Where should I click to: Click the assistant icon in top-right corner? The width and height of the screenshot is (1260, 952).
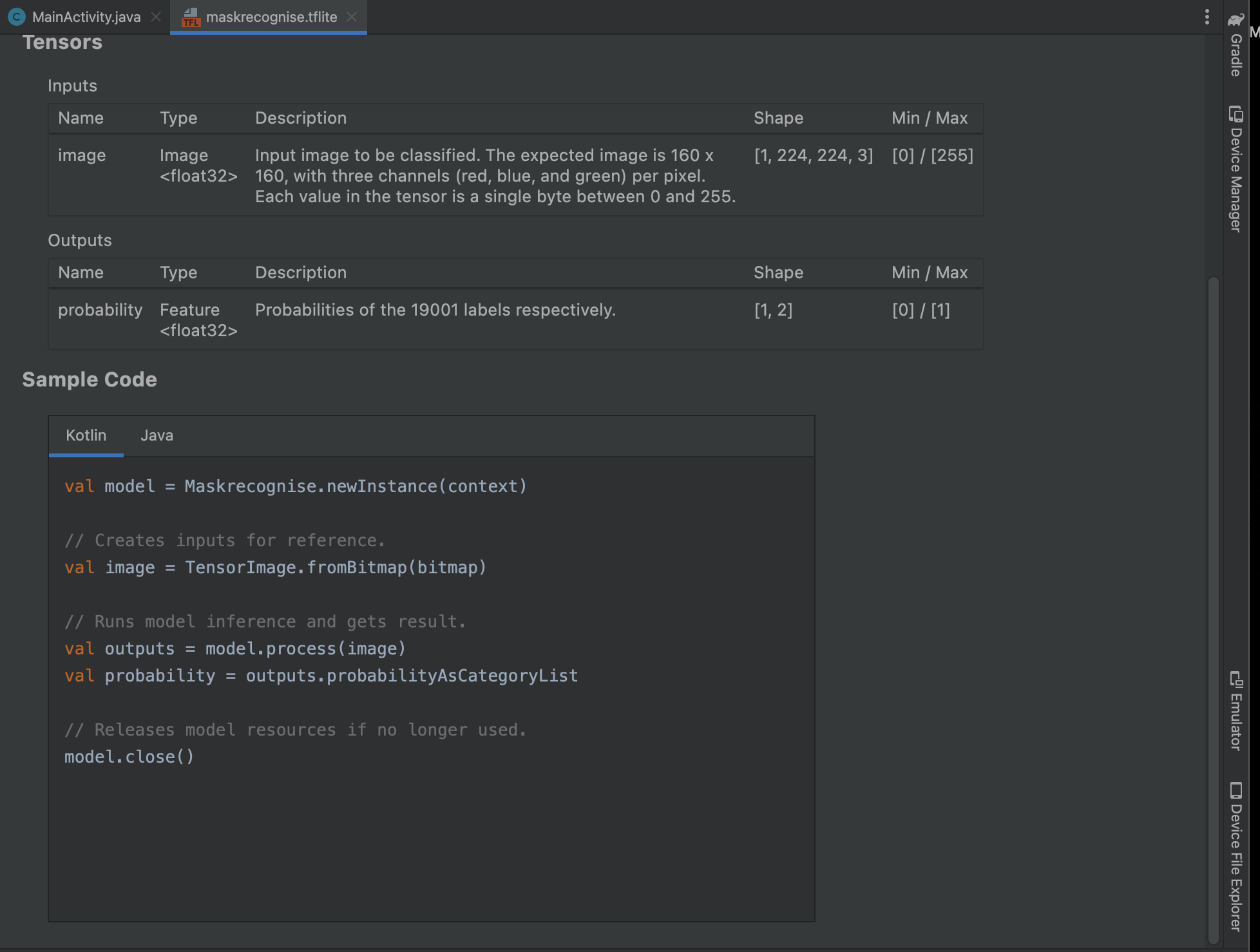[x=1236, y=19]
